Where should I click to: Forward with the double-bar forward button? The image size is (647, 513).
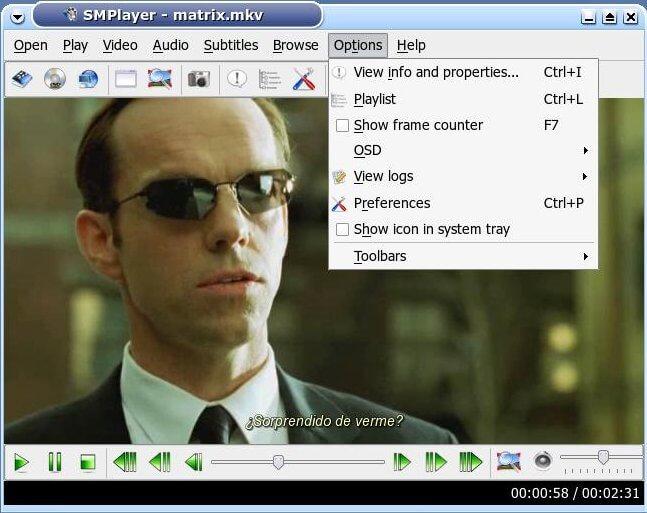click(x=436, y=461)
